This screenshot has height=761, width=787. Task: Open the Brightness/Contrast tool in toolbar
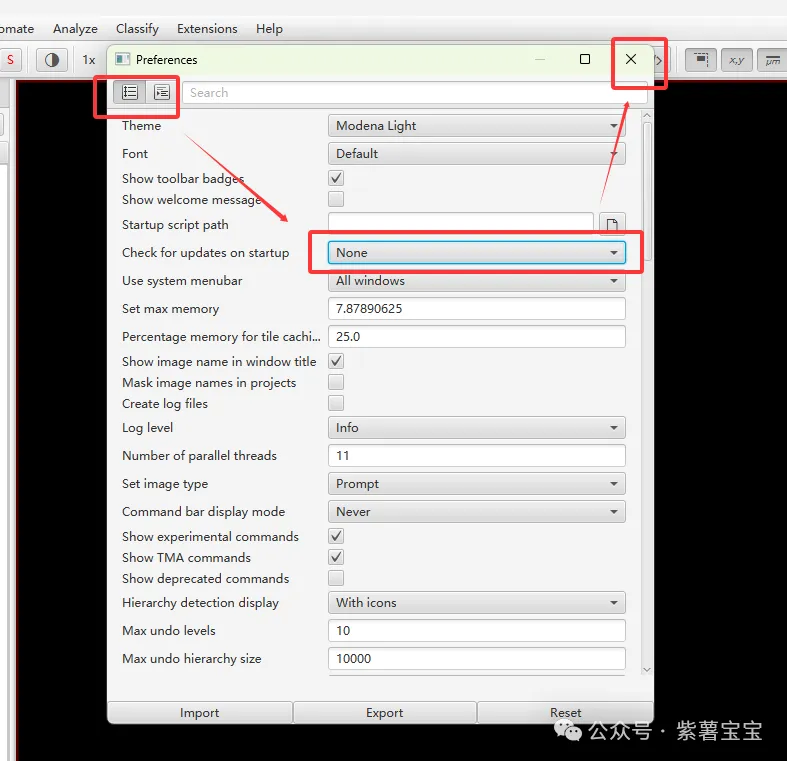(52, 60)
